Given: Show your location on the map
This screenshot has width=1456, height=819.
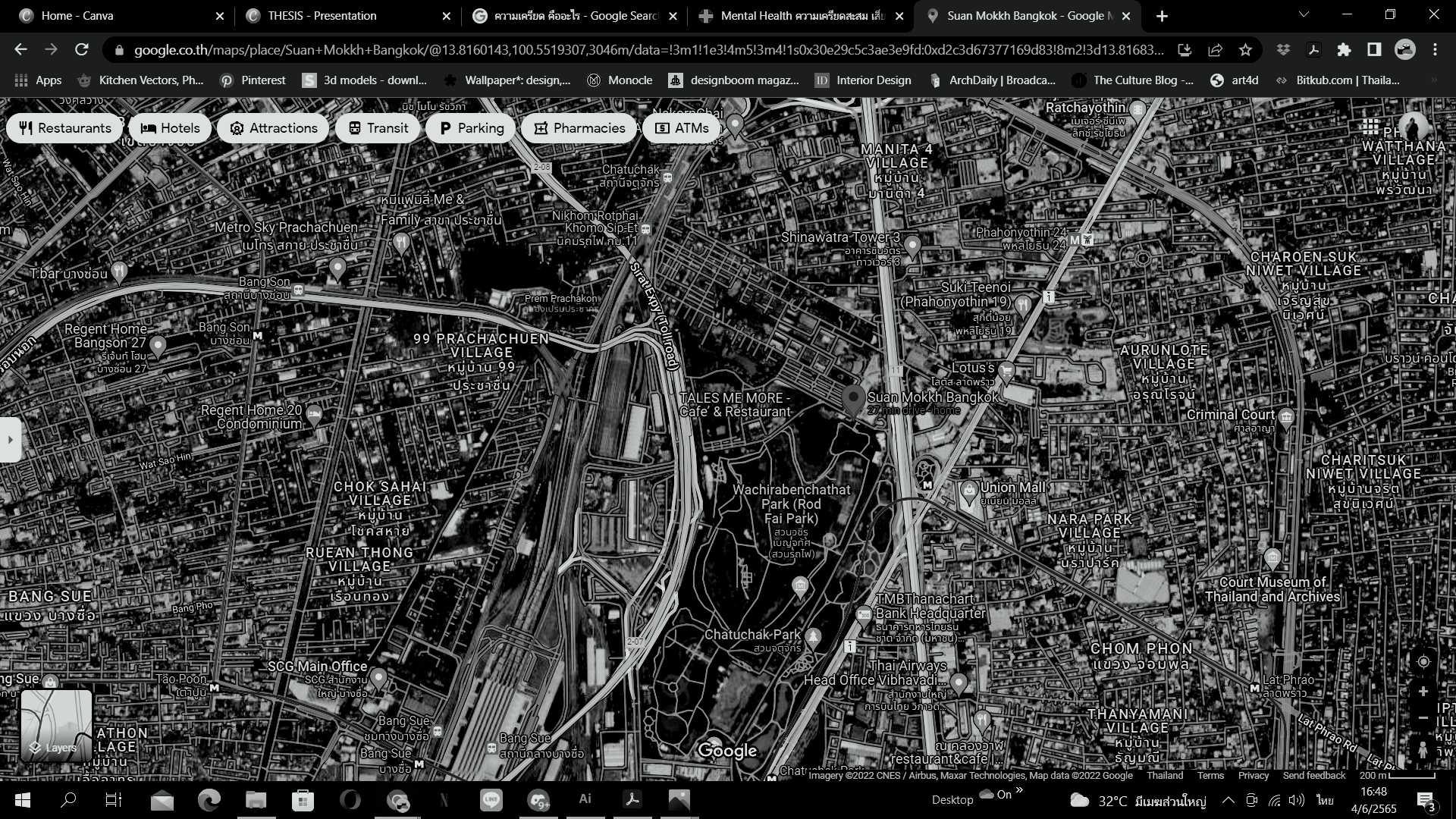Looking at the screenshot, I should 1423,661.
